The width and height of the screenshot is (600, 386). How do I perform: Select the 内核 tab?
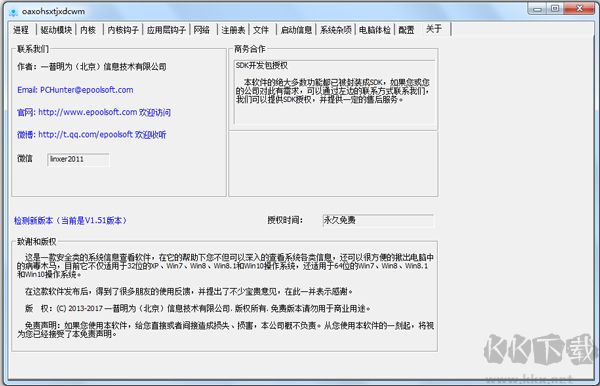point(89,30)
